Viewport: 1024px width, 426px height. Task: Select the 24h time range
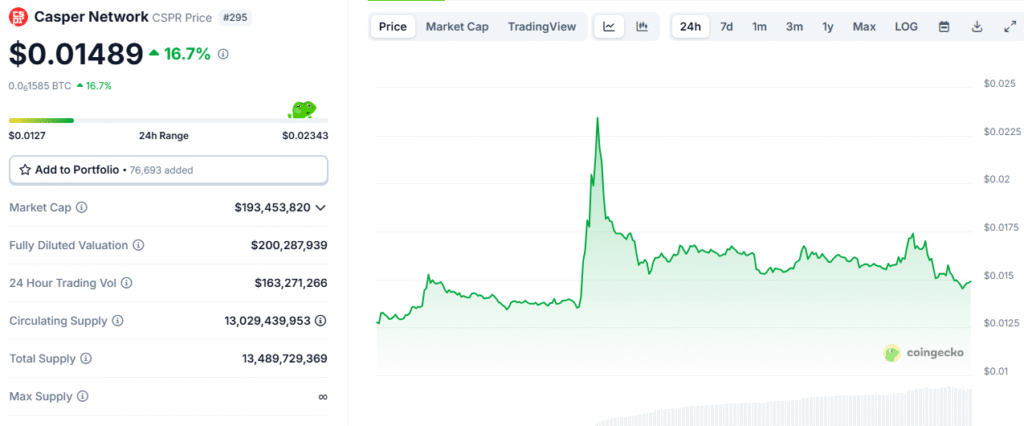[x=690, y=27]
